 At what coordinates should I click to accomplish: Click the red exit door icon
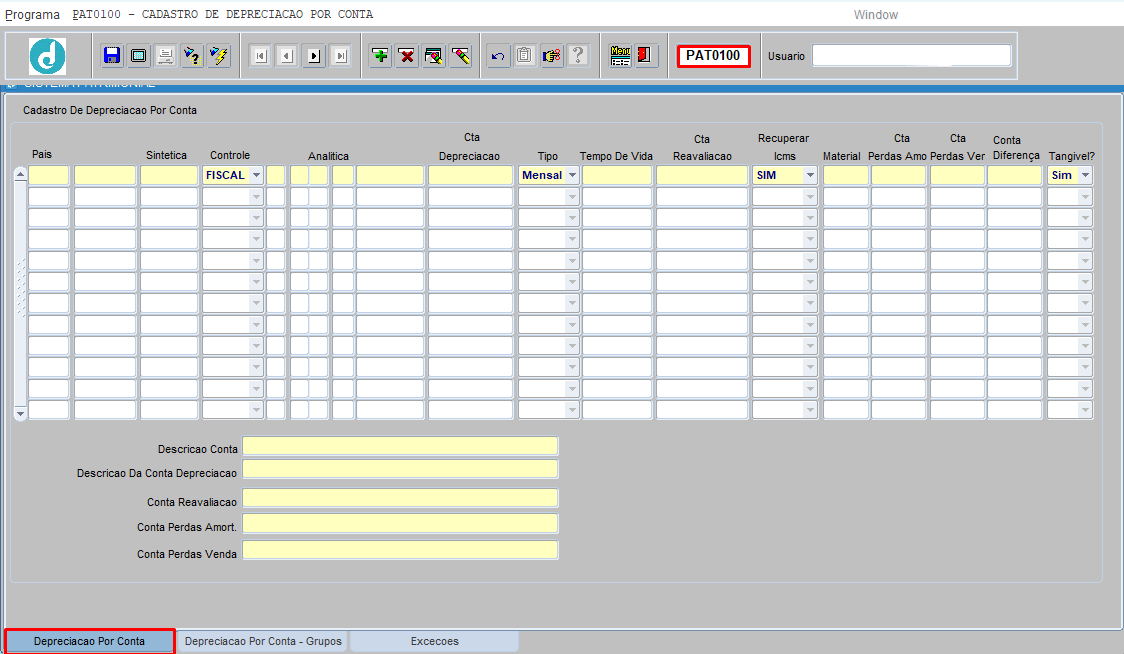point(645,56)
